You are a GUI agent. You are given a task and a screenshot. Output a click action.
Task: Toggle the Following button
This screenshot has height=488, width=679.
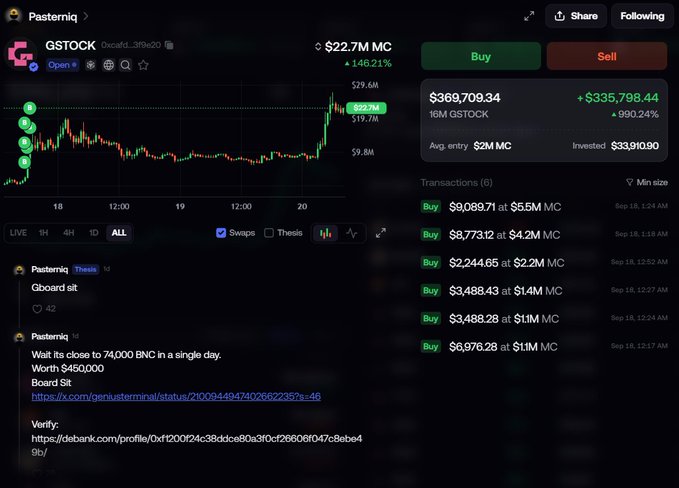point(642,16)
